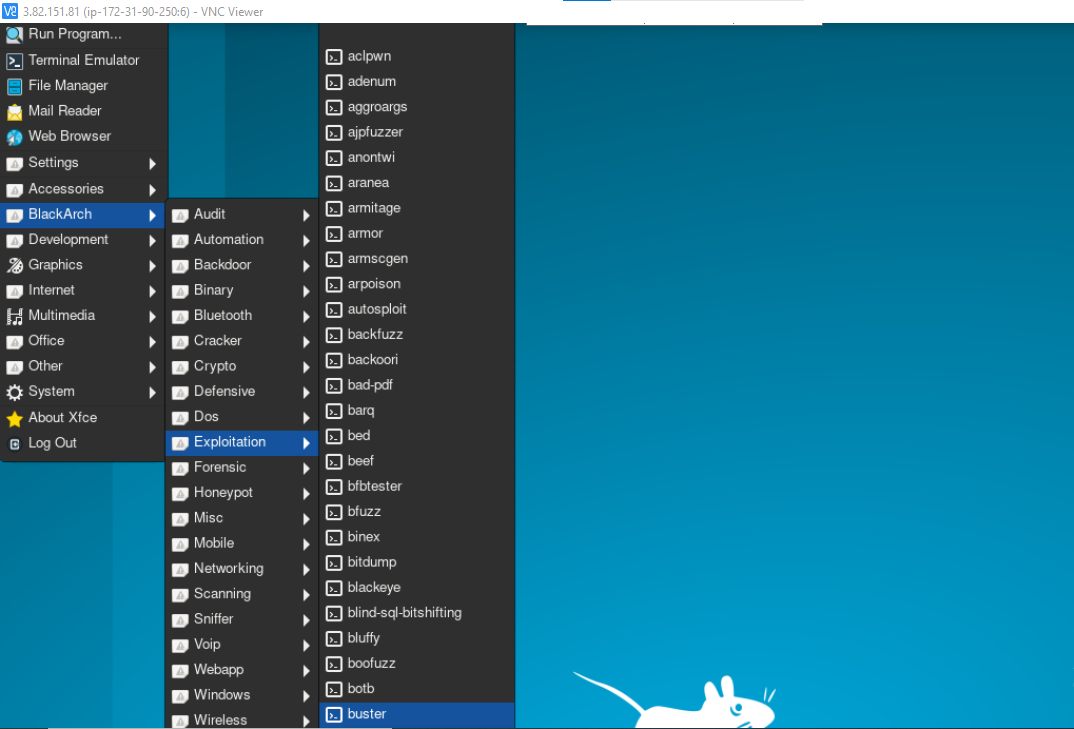Viewport: 1074px width, 729px height.
Task: Expand the Development submenu arrow
Action: (x=152, y=240)
